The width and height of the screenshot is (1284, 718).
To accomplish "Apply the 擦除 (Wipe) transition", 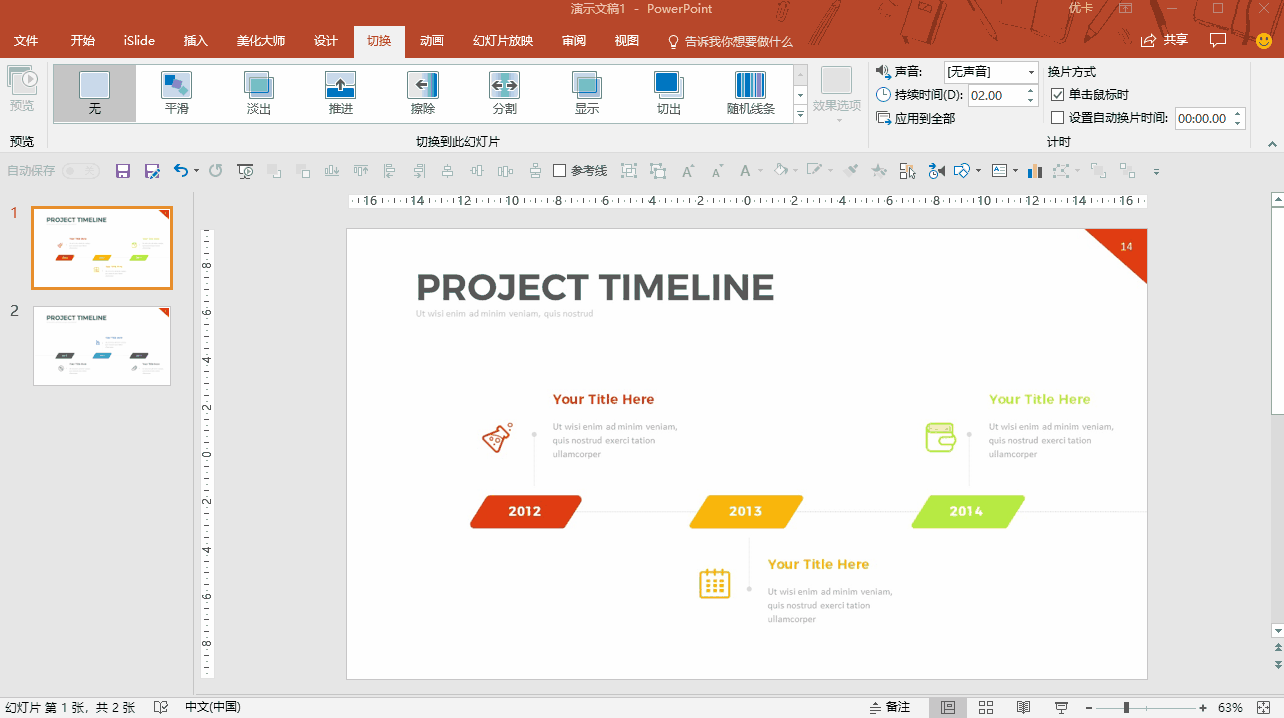I will click(x=423, y=93).
